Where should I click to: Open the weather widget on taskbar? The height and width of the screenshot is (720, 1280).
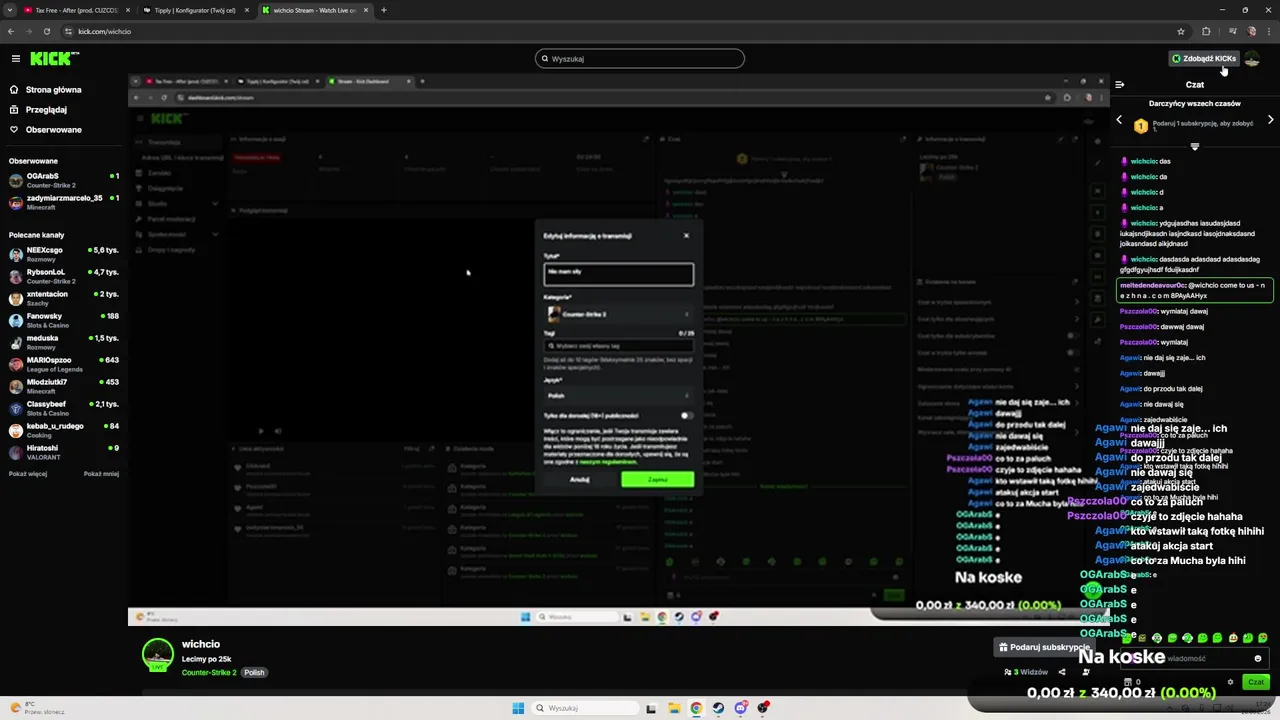pyautogui.click(x=38, y=708)
